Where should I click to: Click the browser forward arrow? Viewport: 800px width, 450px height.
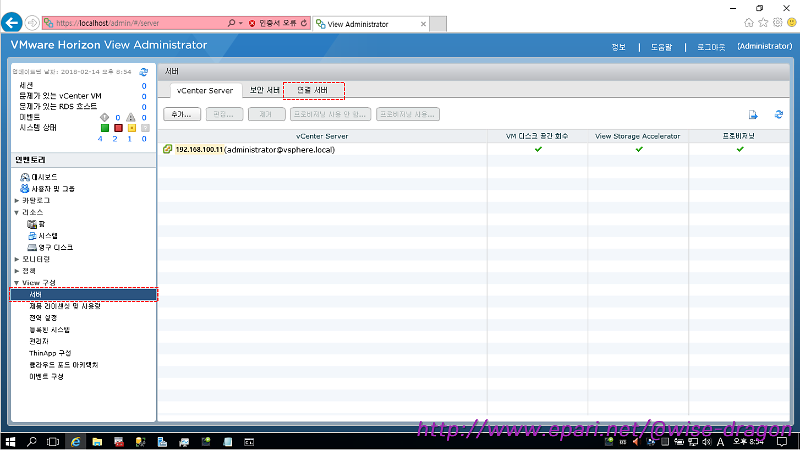32,23
